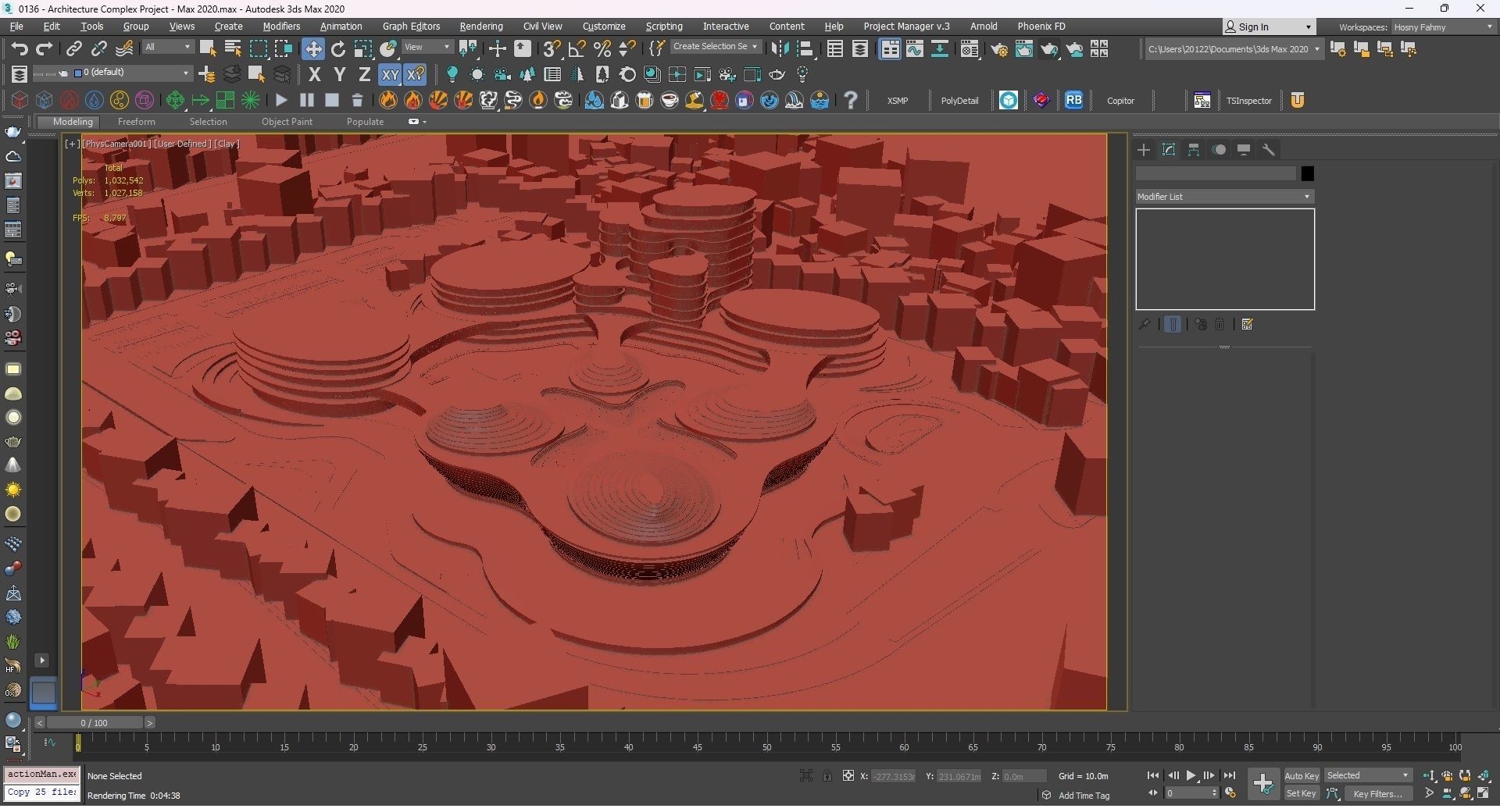Click the Configure Modifier Sets icon
This screenshot has width=1500, height=812.
(x=1248, y=324)
